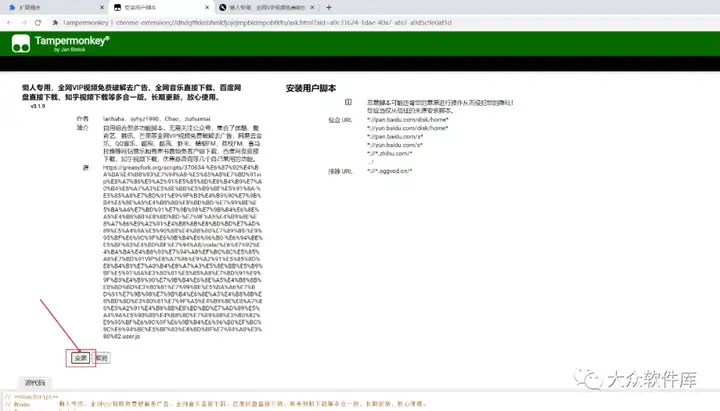Screen dimensions: 720x411
Task: Open a new browser tab with plus
Action: [x=329, y=7]
